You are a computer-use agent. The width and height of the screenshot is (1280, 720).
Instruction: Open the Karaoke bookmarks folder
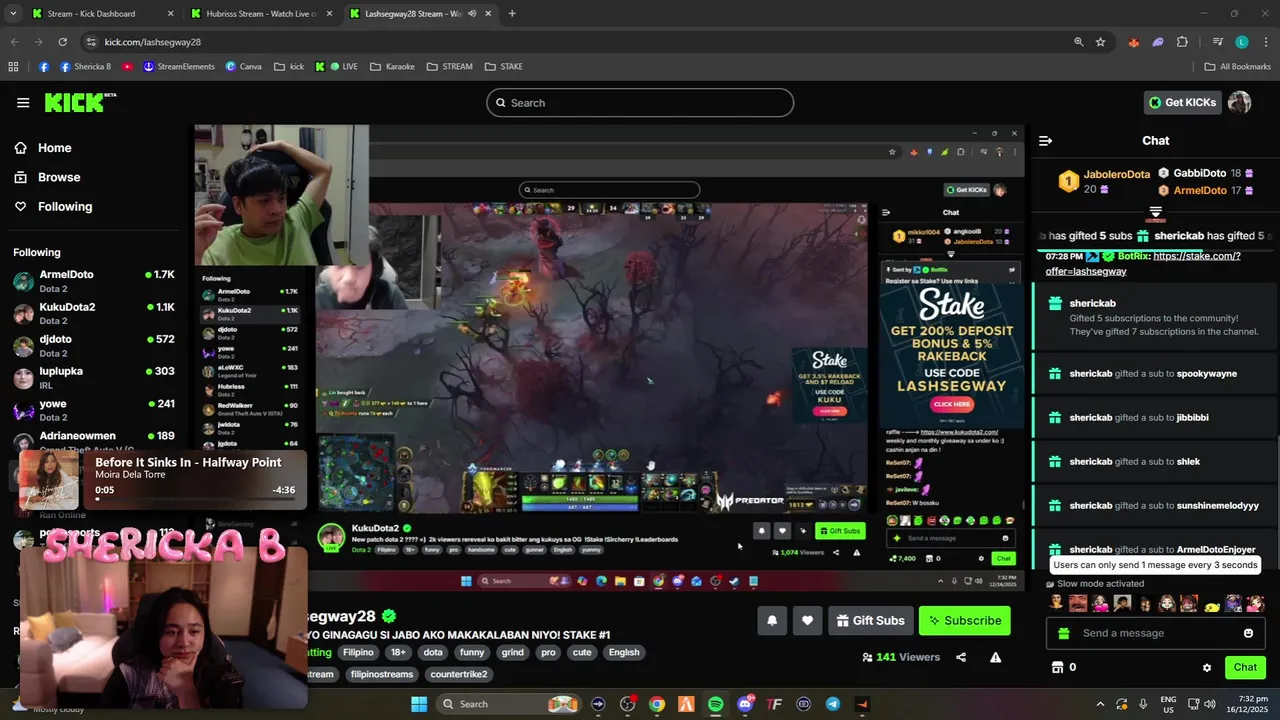(392, 67)
